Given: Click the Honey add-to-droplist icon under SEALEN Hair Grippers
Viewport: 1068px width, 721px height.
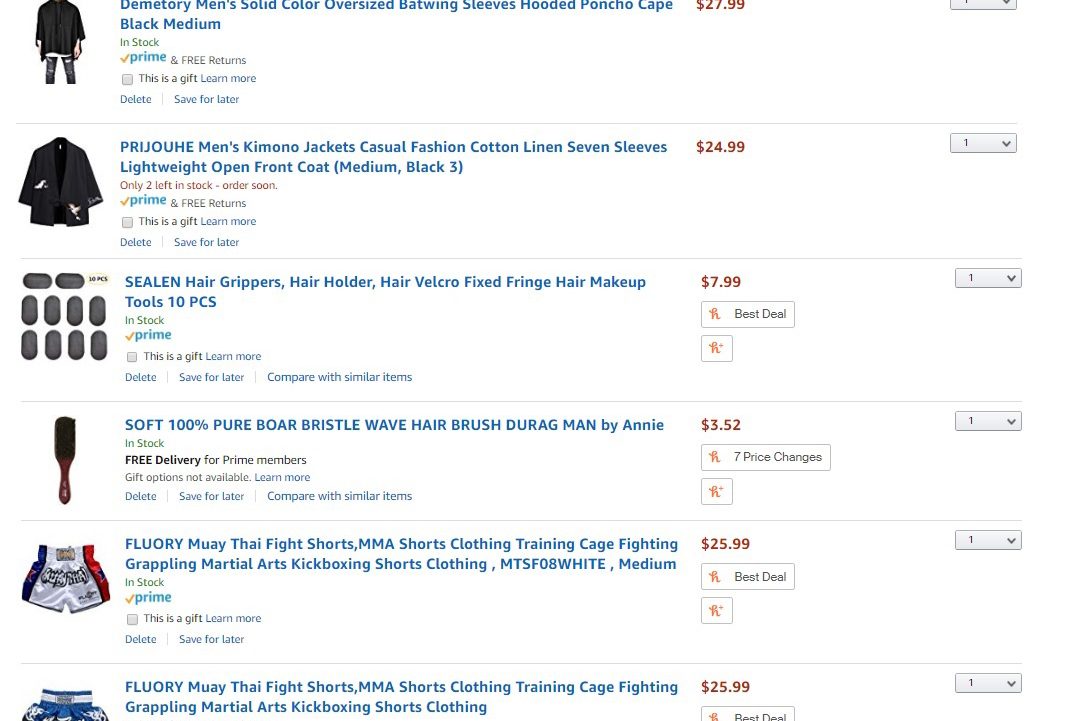Looking at the screenshot, I should click(x=717, y=348).
